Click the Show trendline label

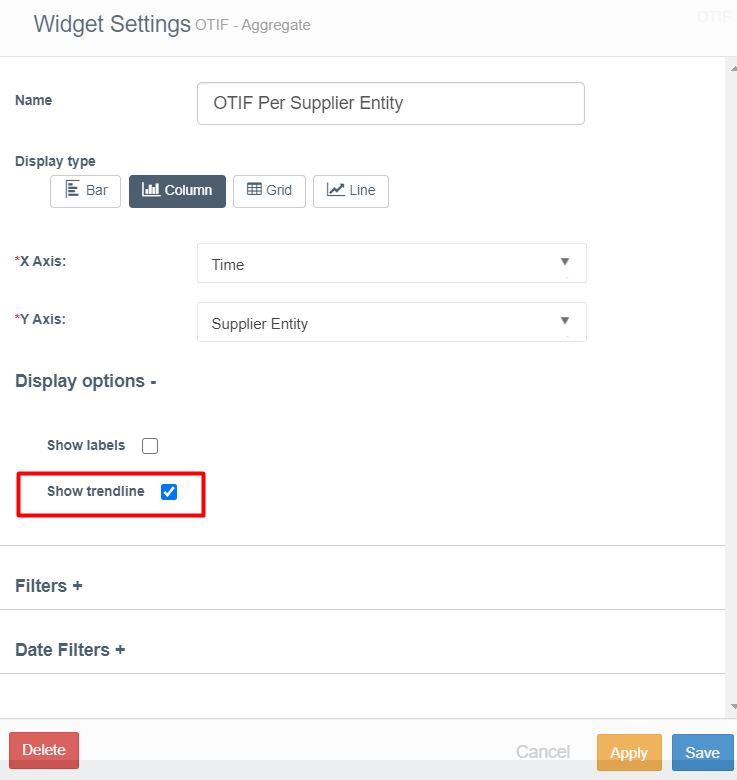pos(96,492)
